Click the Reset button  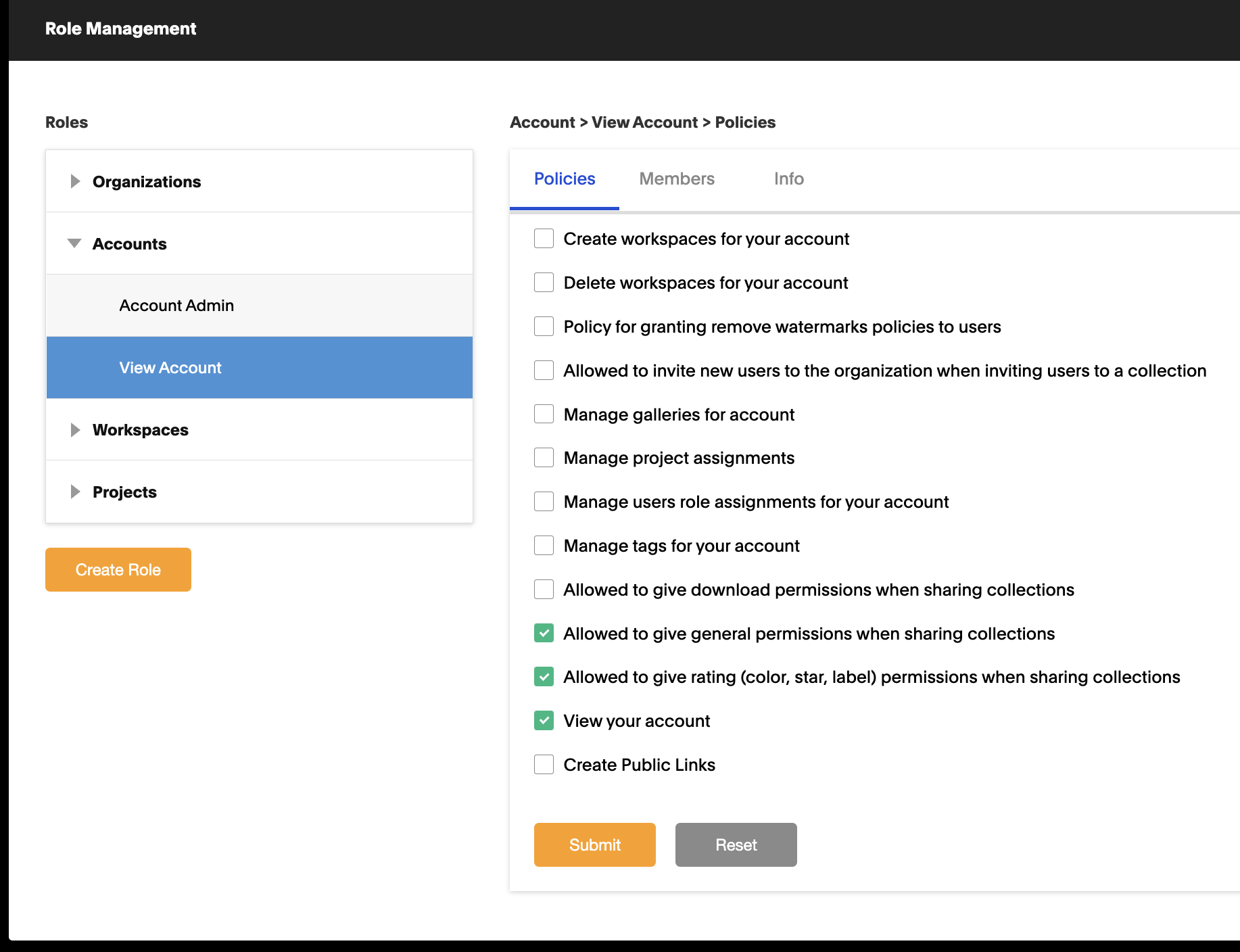pyautogui.click(x=736, y=844)
